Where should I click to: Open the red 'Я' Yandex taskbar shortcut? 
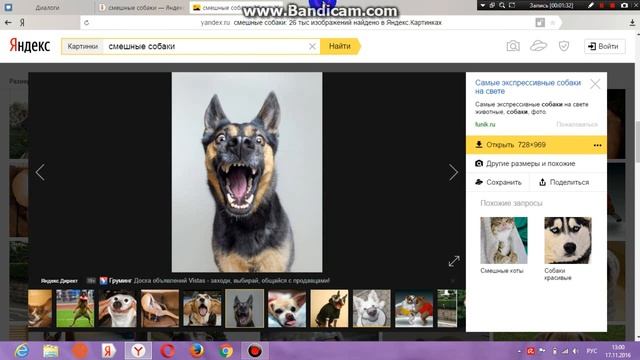(109, 351)
